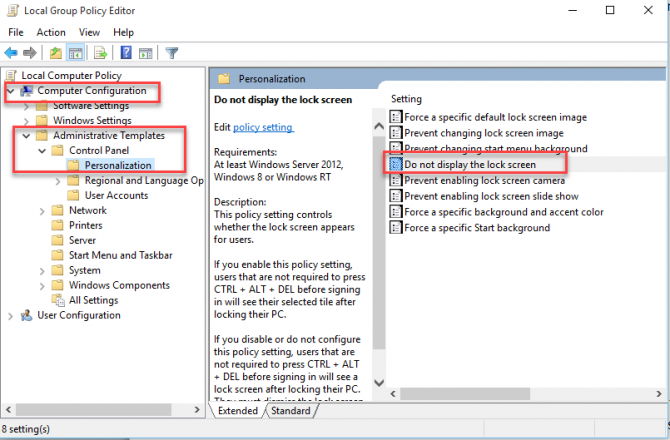The width and height of the screenshot is (670, 440).
Task: Click the Back arrow toolbar icon
Action: pyautogui.click(x=11, y=53)
